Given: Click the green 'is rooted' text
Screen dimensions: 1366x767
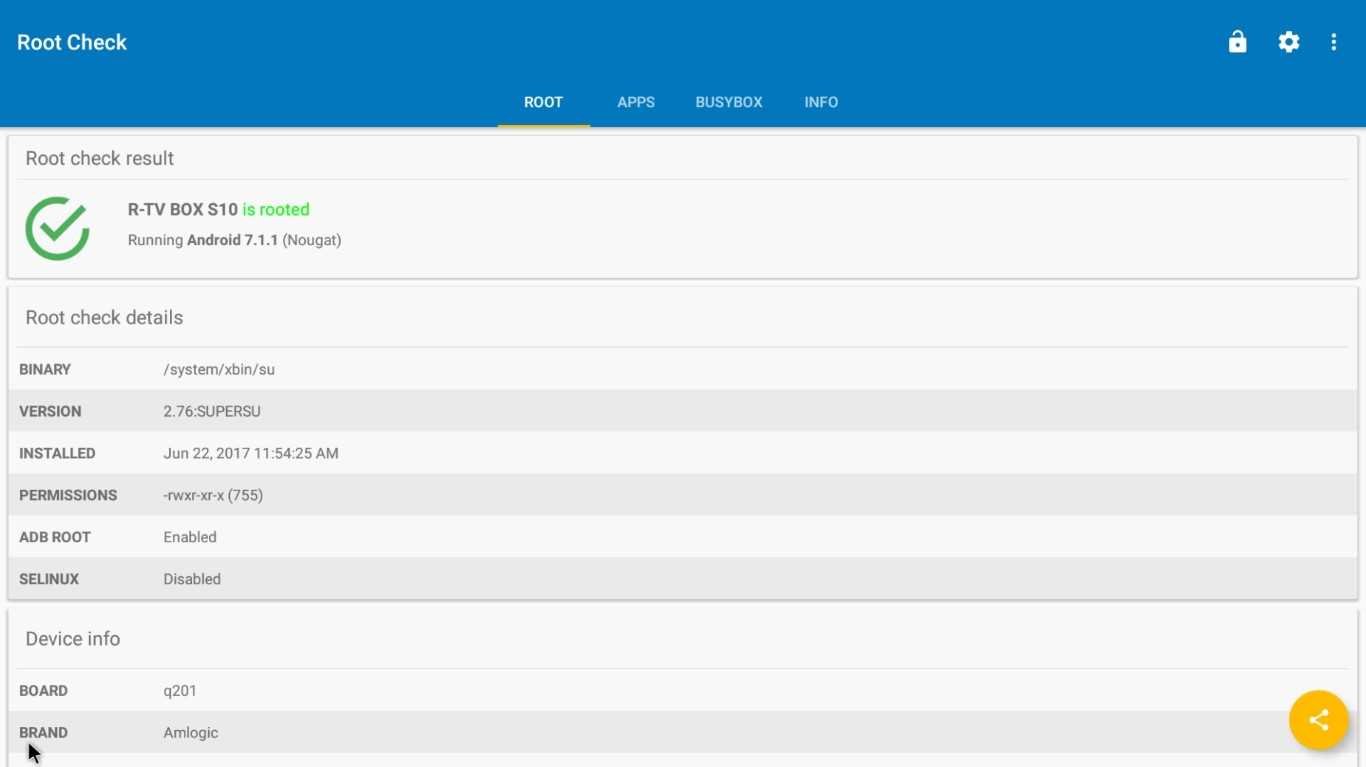Looking at the screenshot, I should pyautogui.click(x=276, y=209).
